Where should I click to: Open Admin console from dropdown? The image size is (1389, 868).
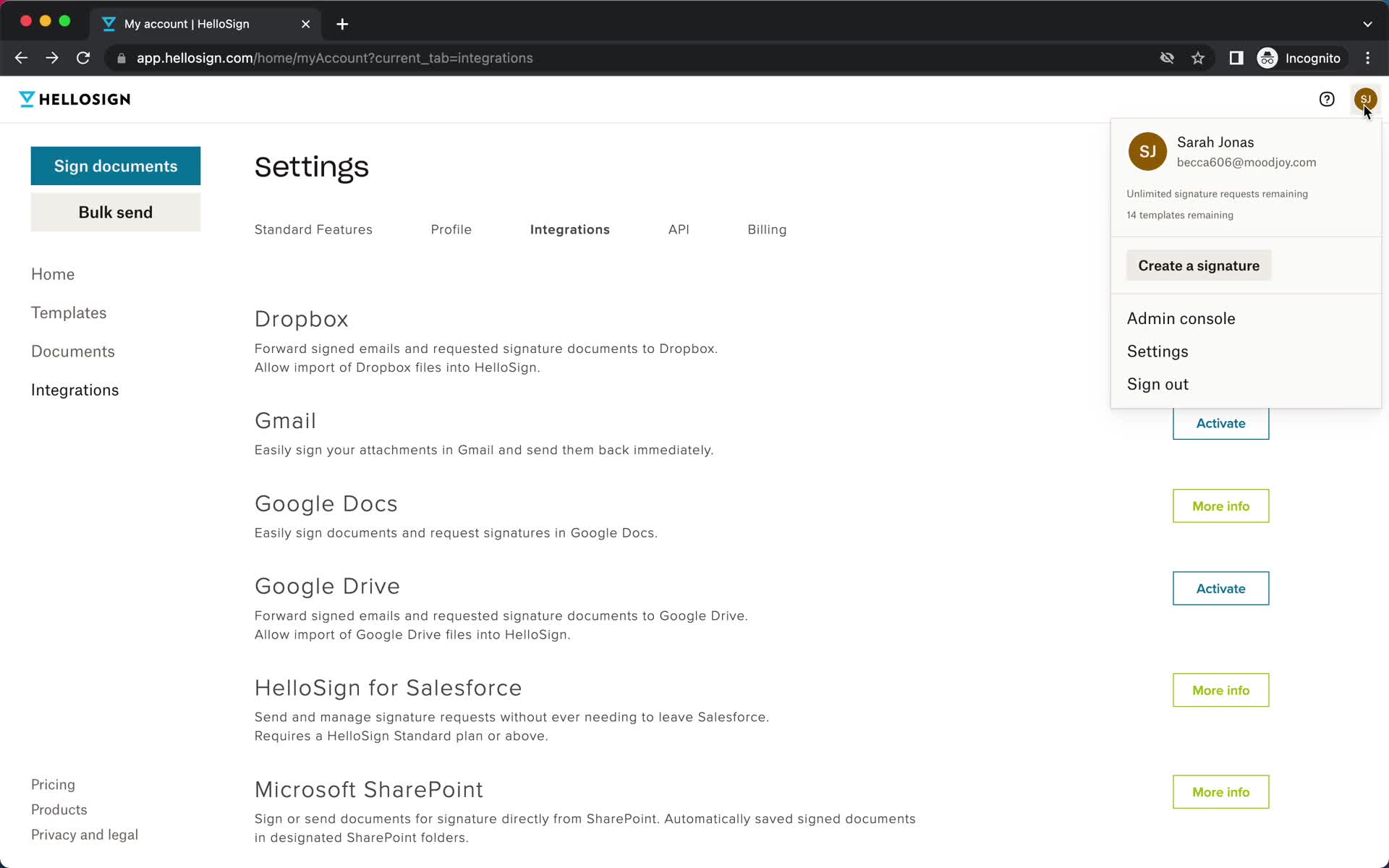[x=1181, y=318]
